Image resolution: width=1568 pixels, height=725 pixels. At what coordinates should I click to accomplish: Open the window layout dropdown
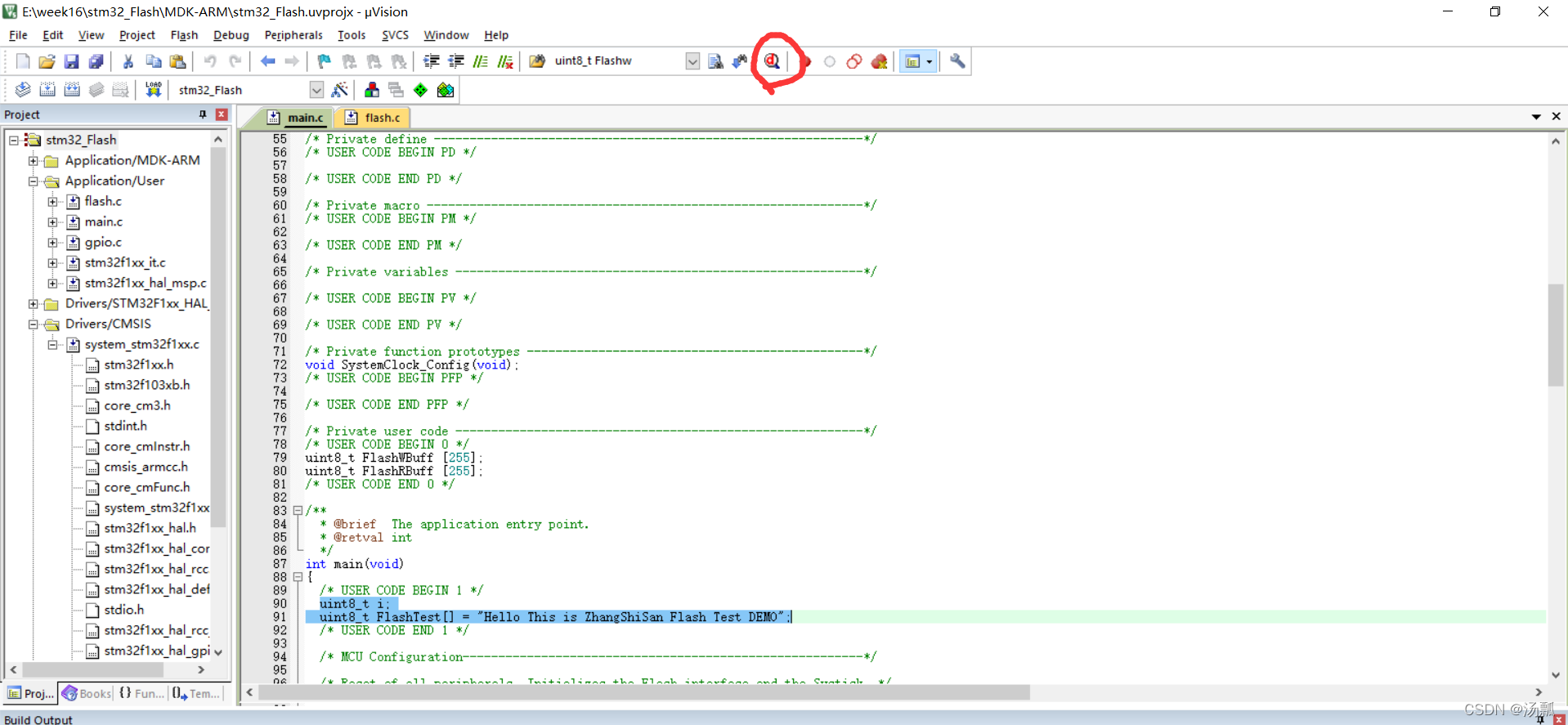pos(930,61)
